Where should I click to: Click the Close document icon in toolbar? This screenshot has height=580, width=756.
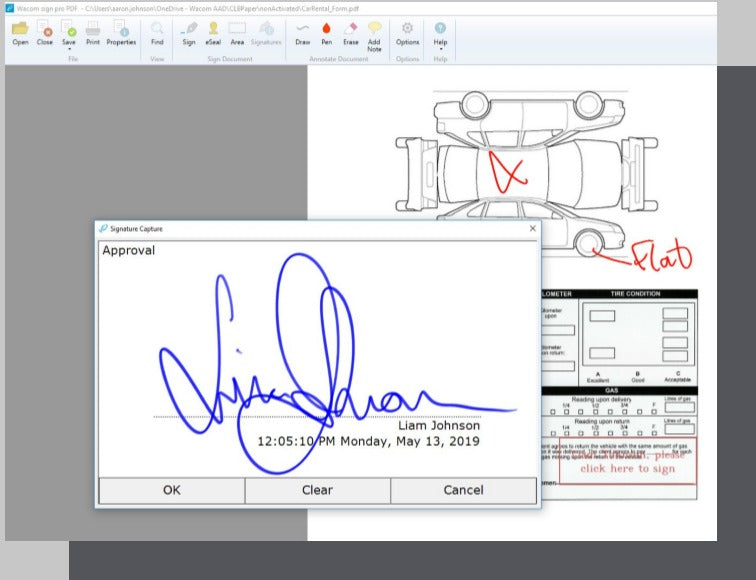(x=45, y=33)
